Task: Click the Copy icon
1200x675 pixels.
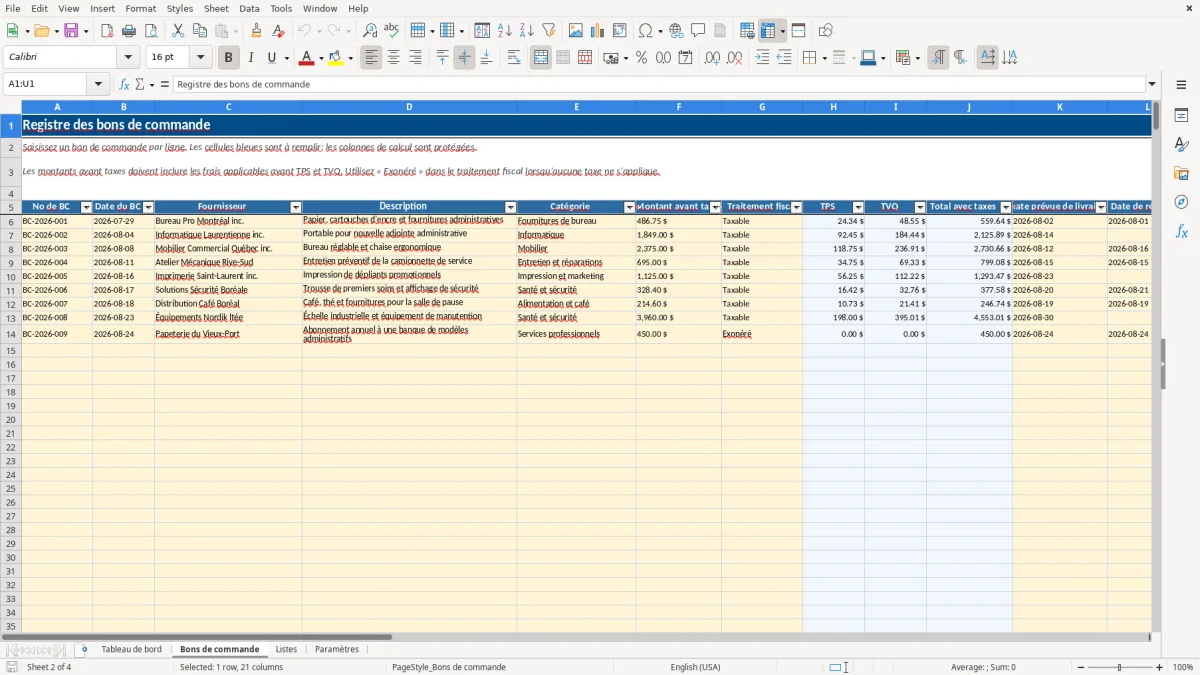Action: [x=200, y=31]
